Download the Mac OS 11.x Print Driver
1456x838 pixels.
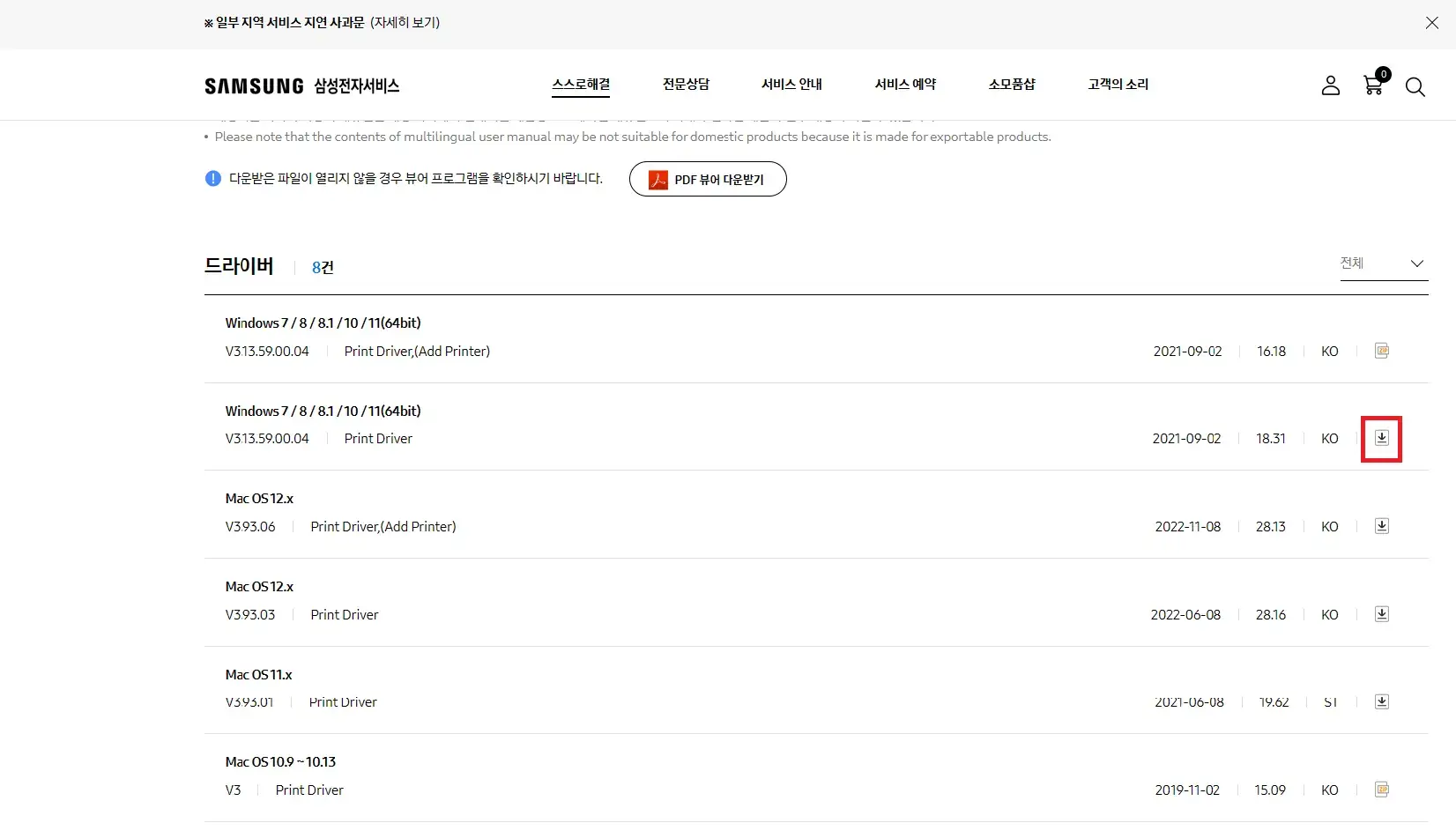click(x=1382, y=701)
